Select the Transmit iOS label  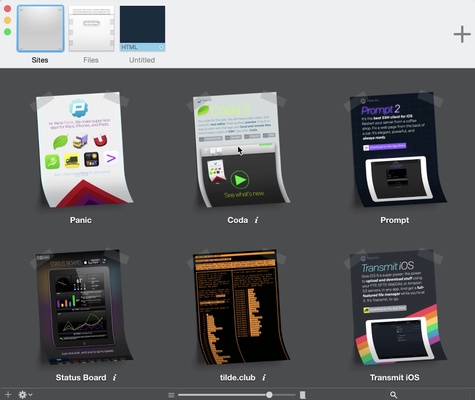tap(395, 377)
